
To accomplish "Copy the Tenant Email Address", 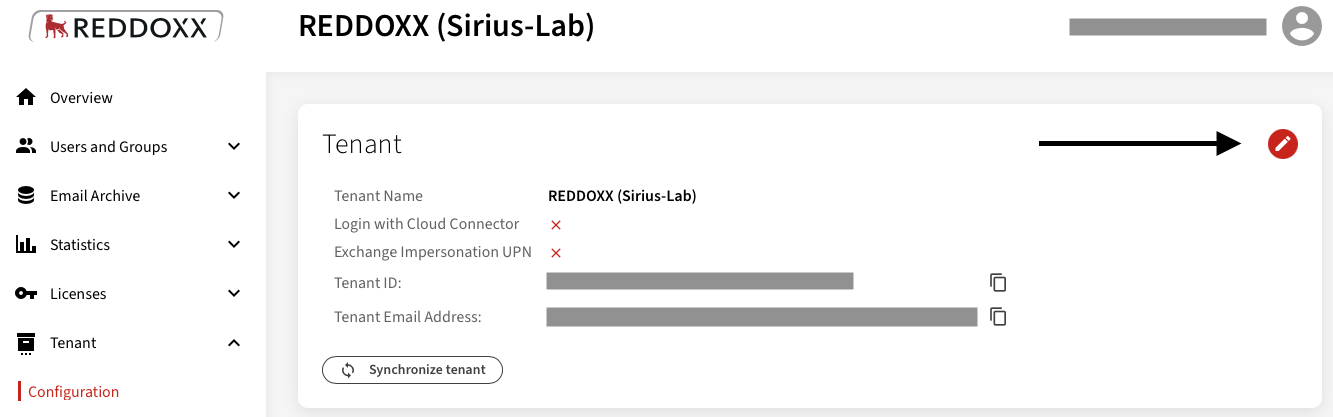I will 997,316.
